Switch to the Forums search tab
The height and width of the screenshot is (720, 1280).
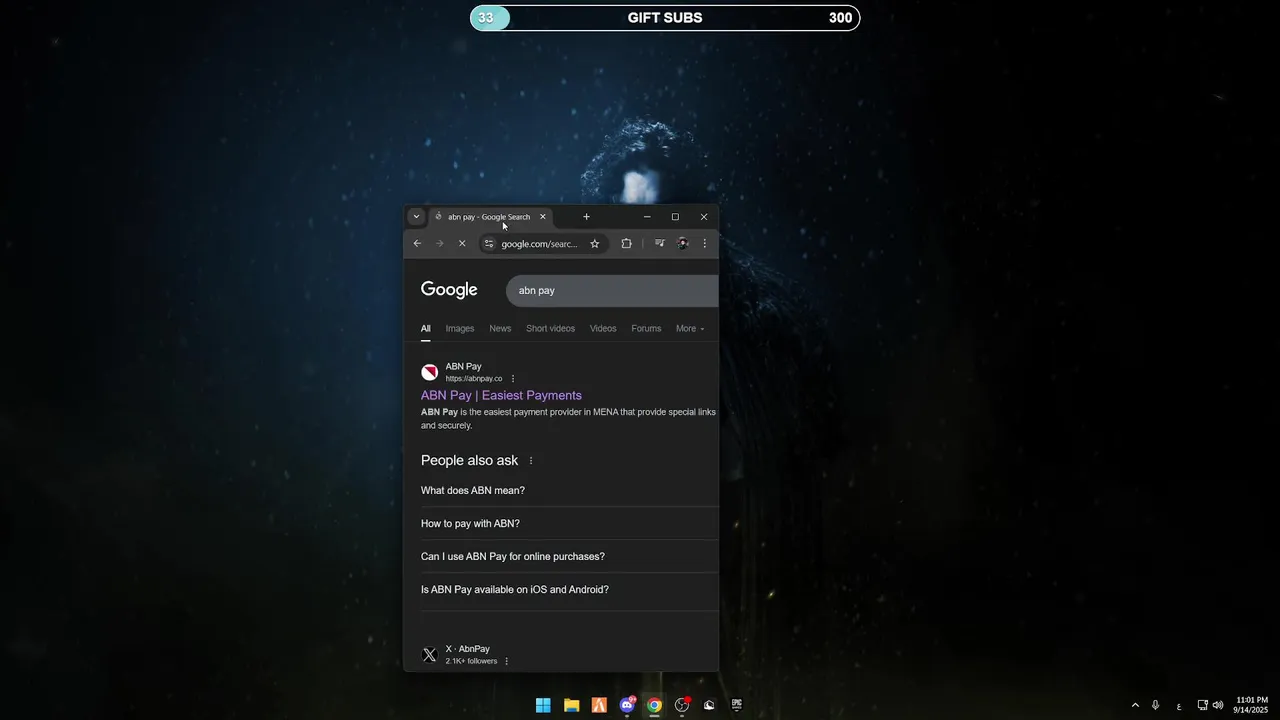646,328
